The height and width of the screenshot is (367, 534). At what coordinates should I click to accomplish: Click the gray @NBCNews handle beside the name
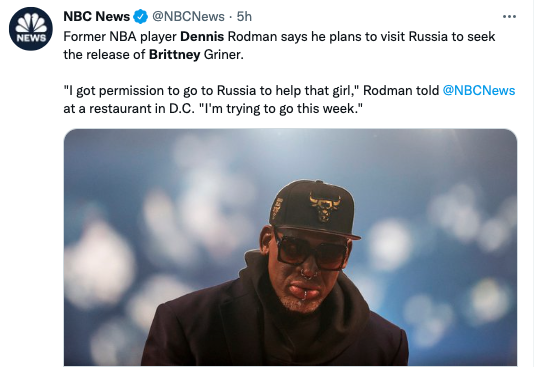[x=188, y=16]
